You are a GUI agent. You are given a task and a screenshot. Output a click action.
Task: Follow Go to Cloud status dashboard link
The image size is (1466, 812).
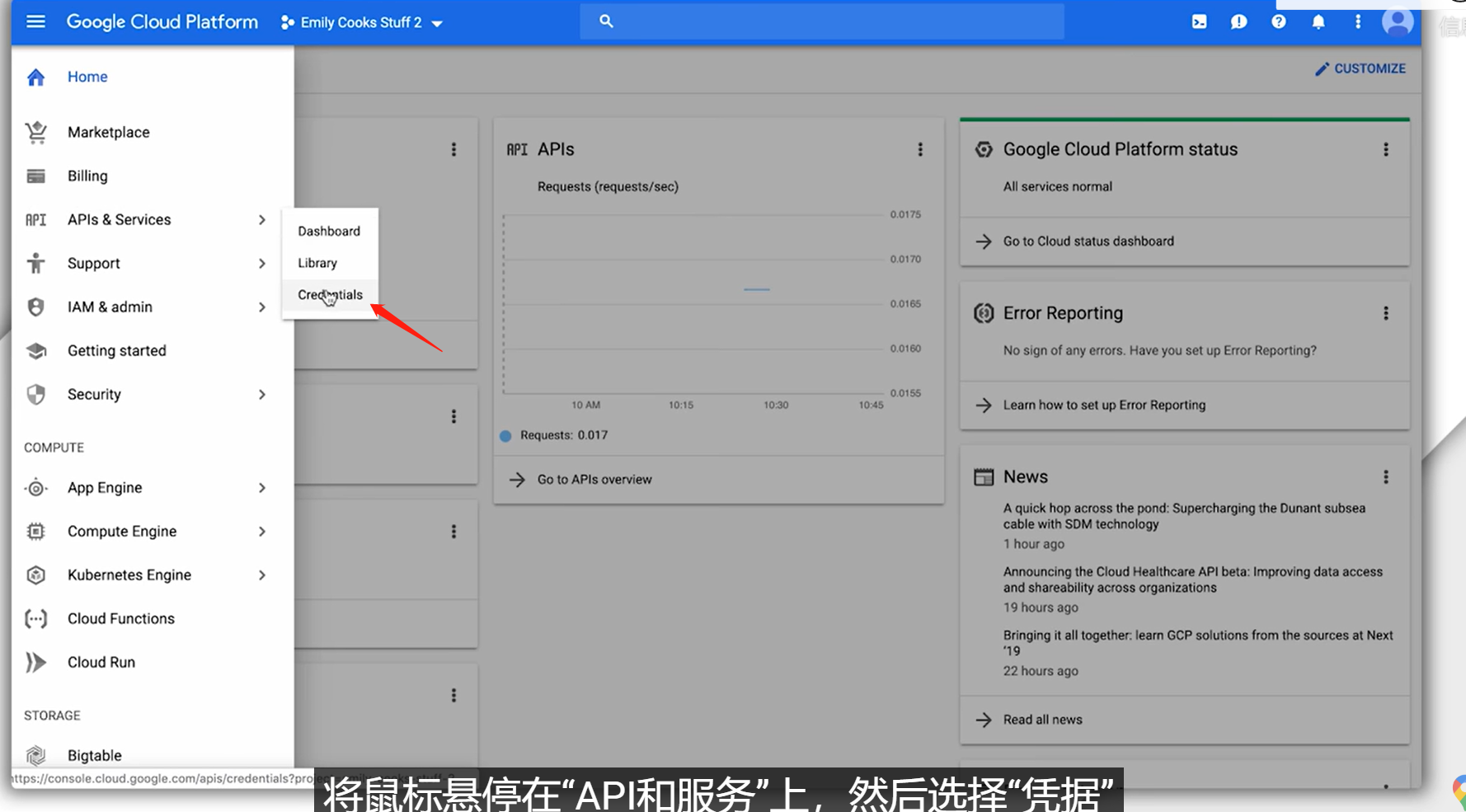(1088, 241)
